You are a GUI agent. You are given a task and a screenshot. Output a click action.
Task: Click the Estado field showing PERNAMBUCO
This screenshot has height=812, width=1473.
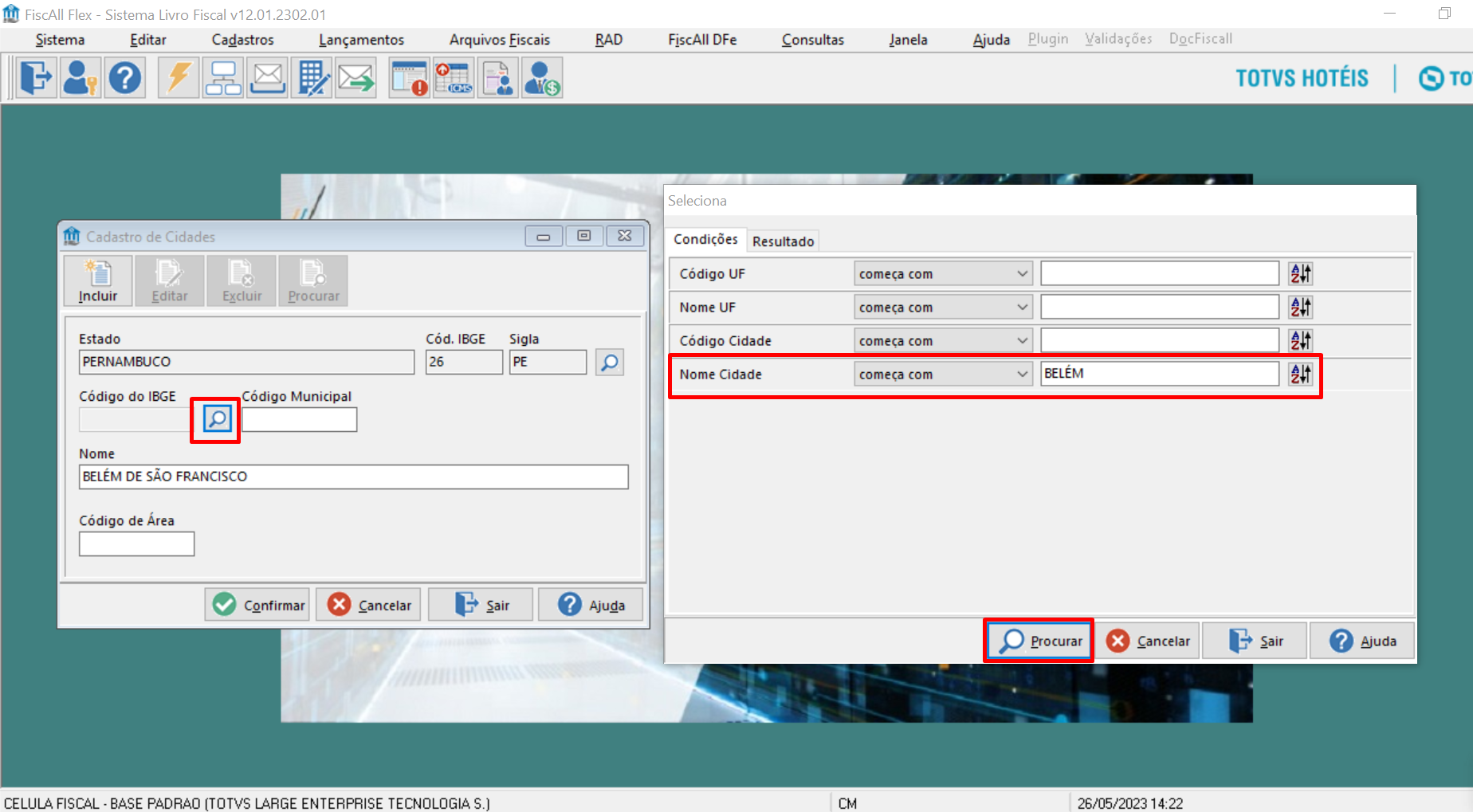[x=246, y=362]
